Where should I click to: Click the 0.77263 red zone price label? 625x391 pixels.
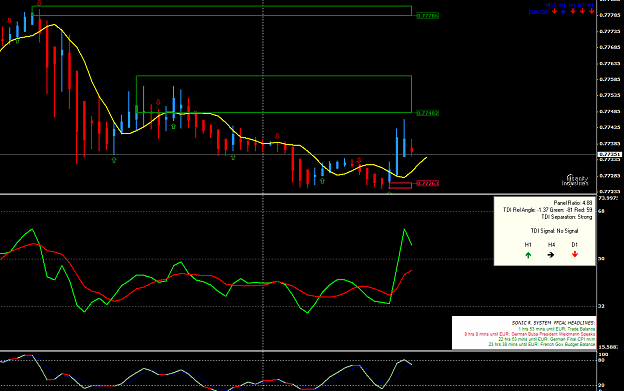[427, 183]
